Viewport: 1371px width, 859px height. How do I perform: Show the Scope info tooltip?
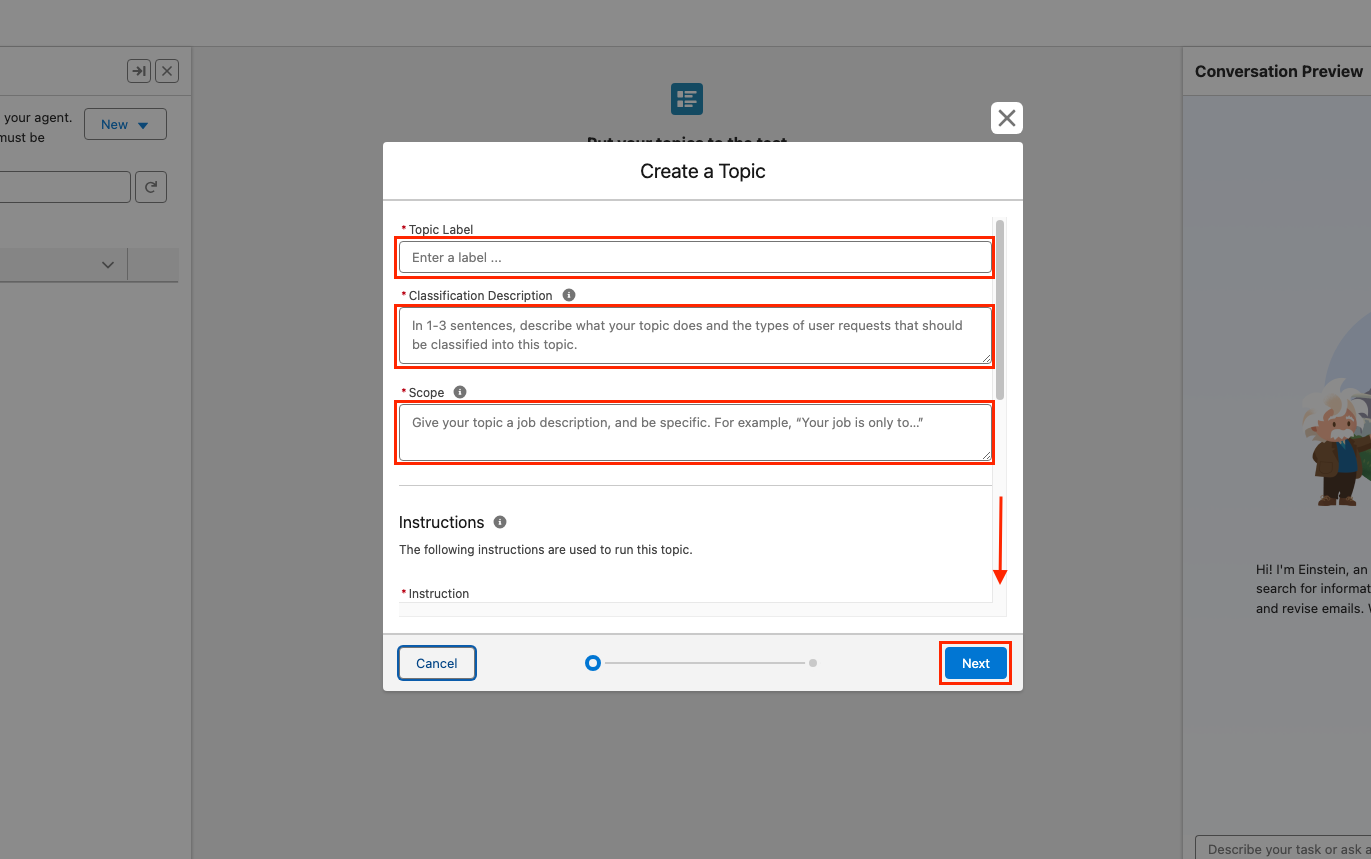click(x=460, y=392)
